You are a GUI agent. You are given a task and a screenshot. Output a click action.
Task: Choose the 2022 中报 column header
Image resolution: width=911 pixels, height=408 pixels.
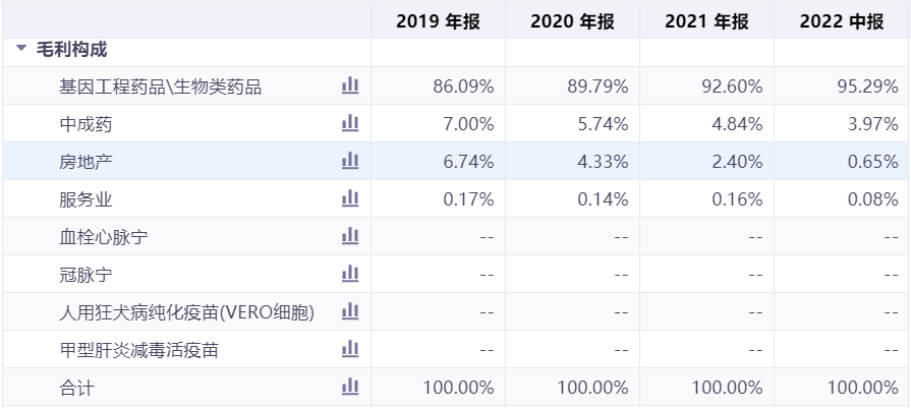pos(842,22)
